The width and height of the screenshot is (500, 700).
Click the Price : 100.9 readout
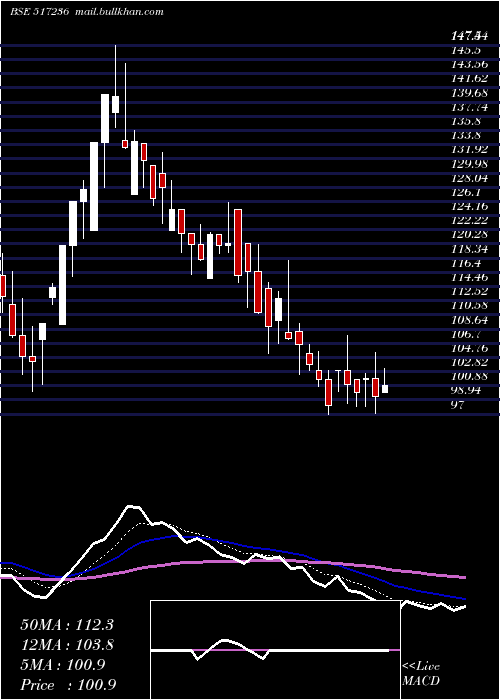[x=68, y=685]
